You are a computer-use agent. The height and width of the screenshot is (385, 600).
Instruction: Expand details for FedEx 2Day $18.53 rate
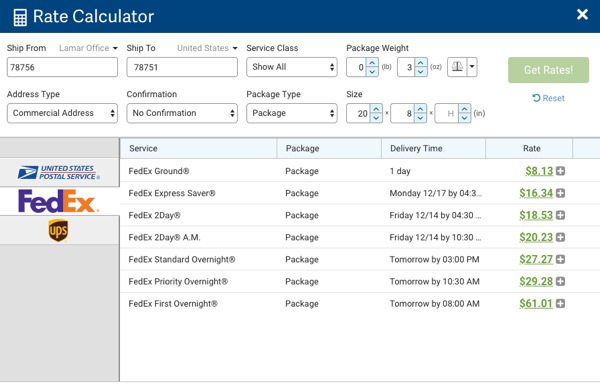[x=560, y=215]
